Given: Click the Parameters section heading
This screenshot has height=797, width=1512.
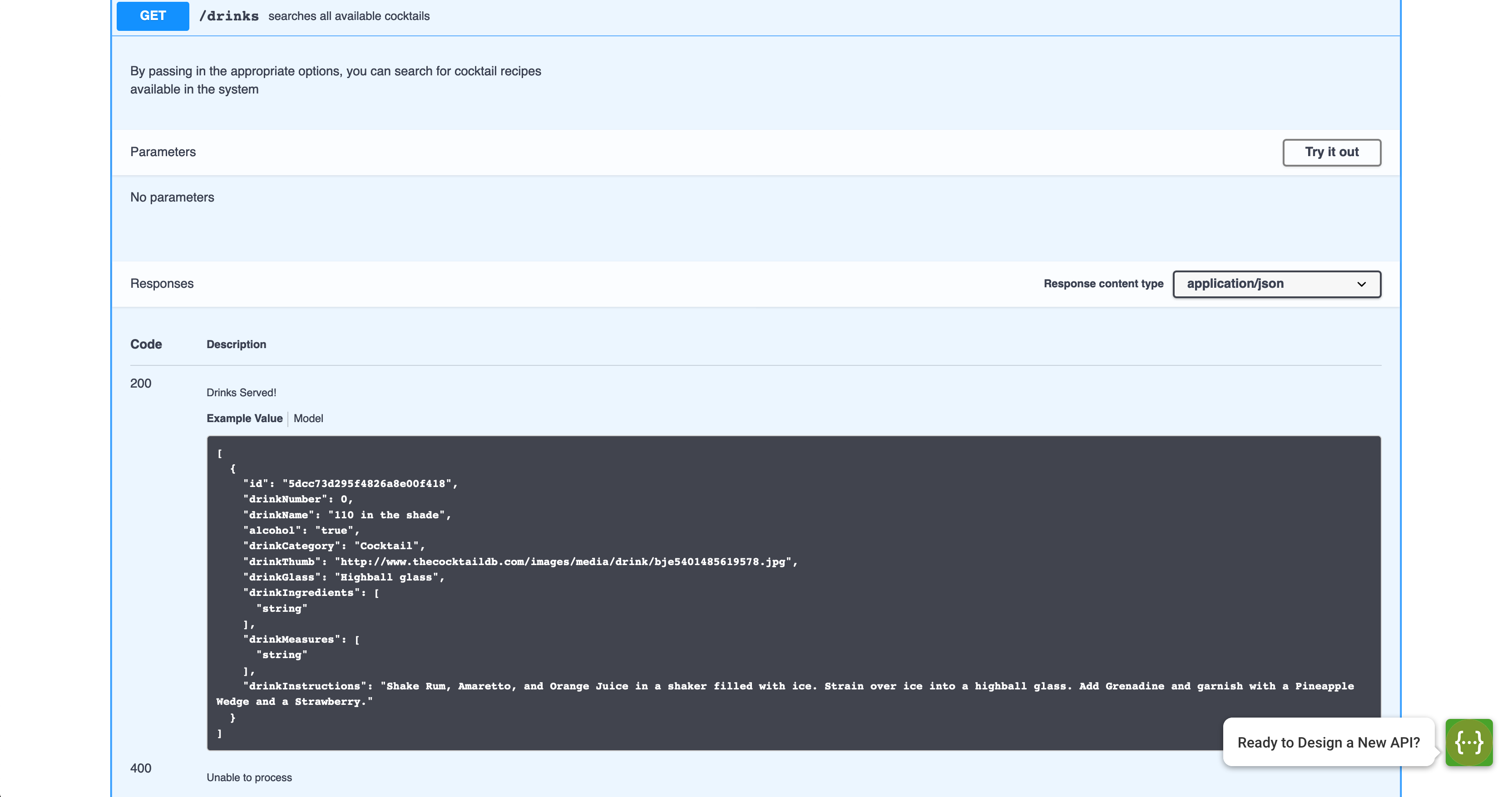Looking at the screenshot, I should 163,152.
